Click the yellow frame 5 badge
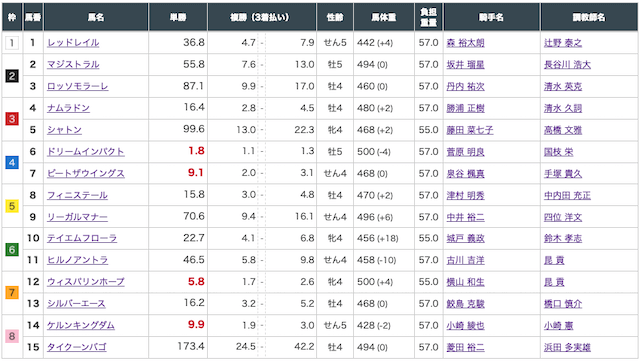The image size is (640, 361). coord(12,206)
